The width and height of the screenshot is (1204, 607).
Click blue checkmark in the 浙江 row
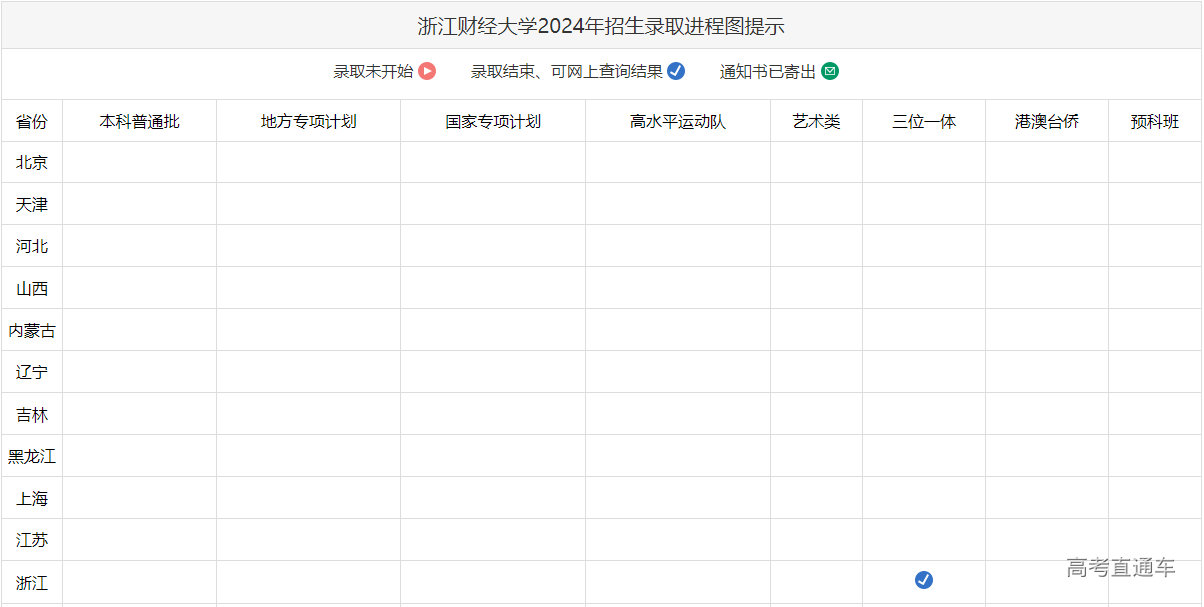click(x=924, y=580)
